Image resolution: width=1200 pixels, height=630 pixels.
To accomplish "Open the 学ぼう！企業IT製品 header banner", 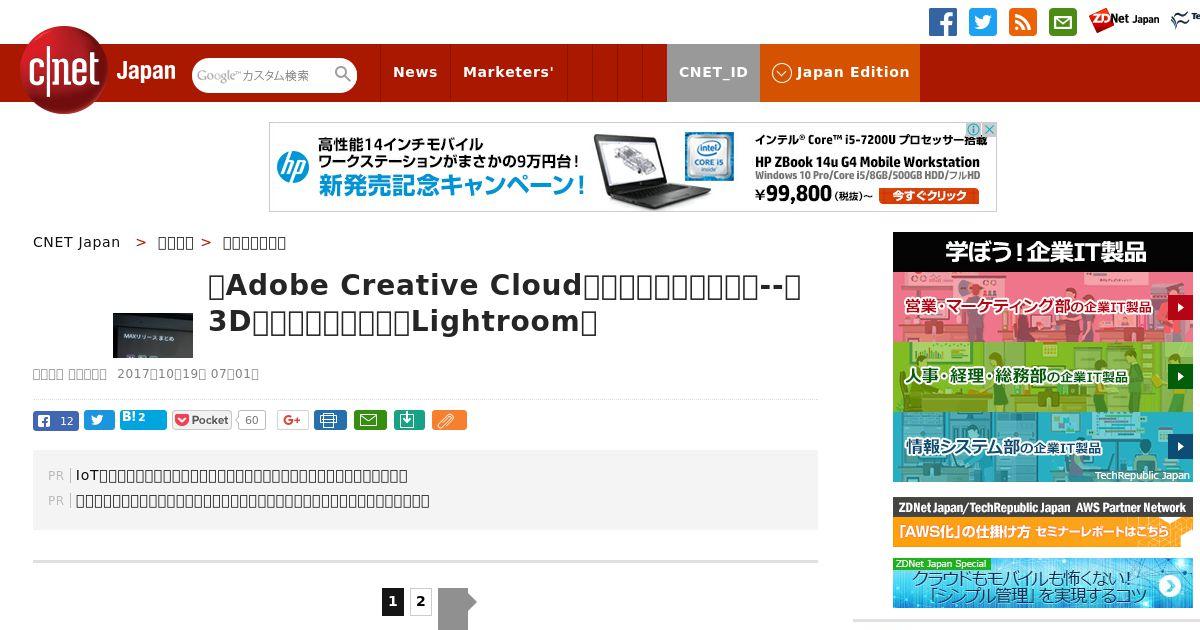I will 1043,252.
